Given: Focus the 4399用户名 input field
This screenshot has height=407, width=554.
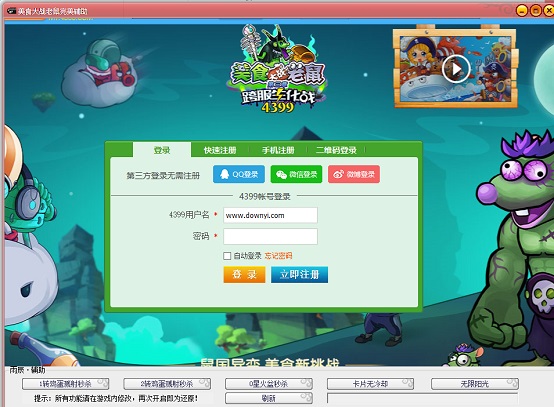Looking at the screenshot, I should click(270, 215).
